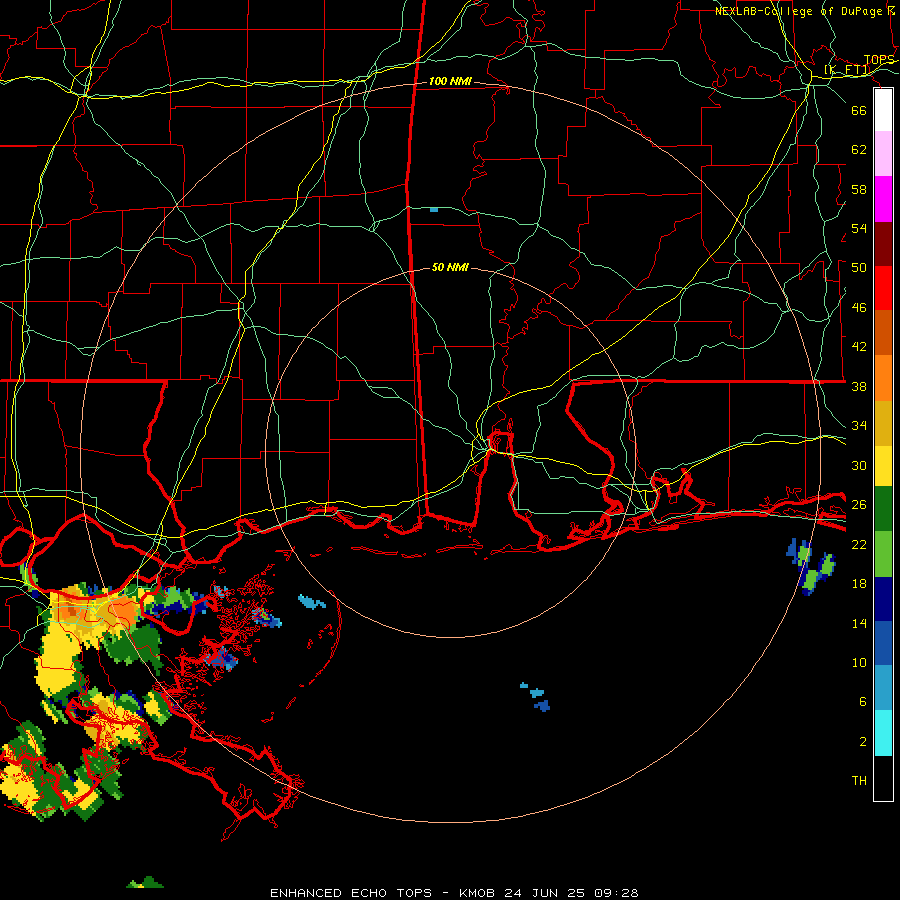Select the dark red (maroon) legend swatch
Image resolution: width=900 pixels, height=900 pixels.
click(883, 244)
